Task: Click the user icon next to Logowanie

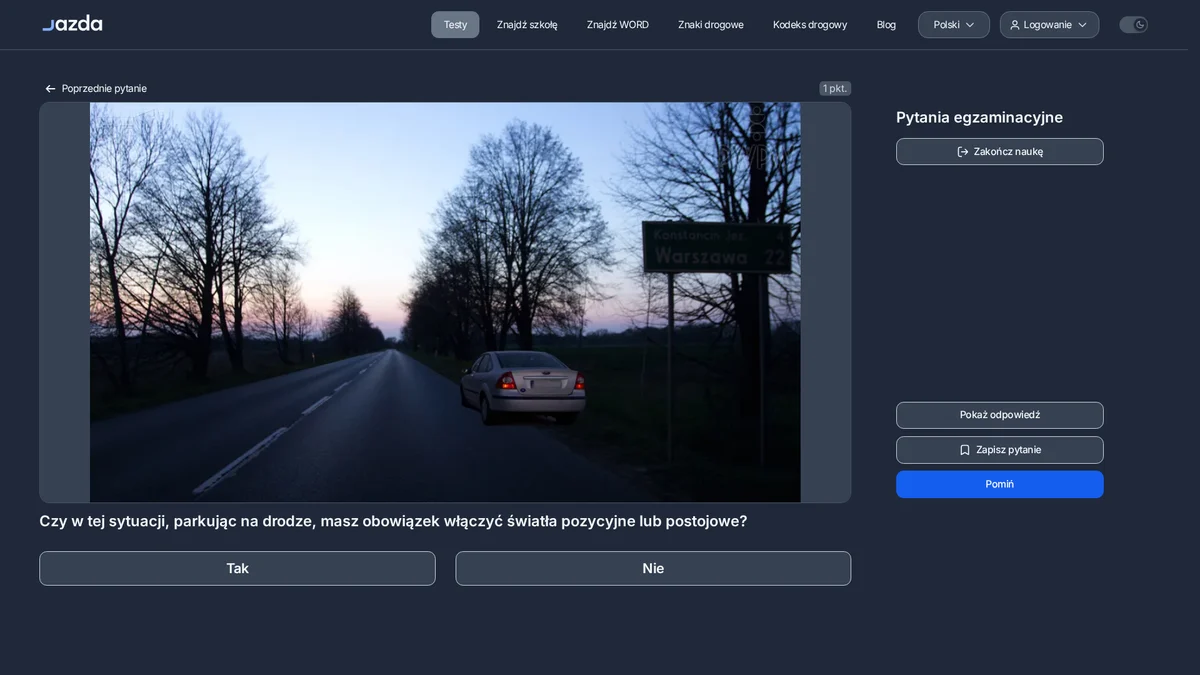Action: pyautogui.click(x=1015, y=25)
